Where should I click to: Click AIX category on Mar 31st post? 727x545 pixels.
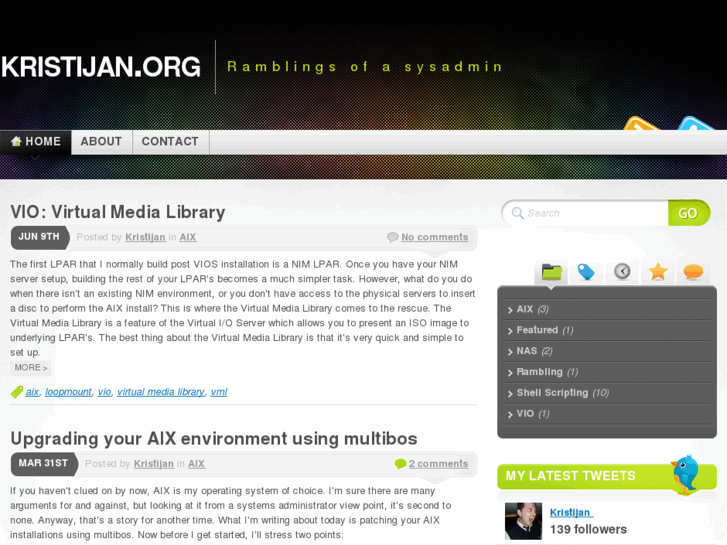click(x=197, y=464)
